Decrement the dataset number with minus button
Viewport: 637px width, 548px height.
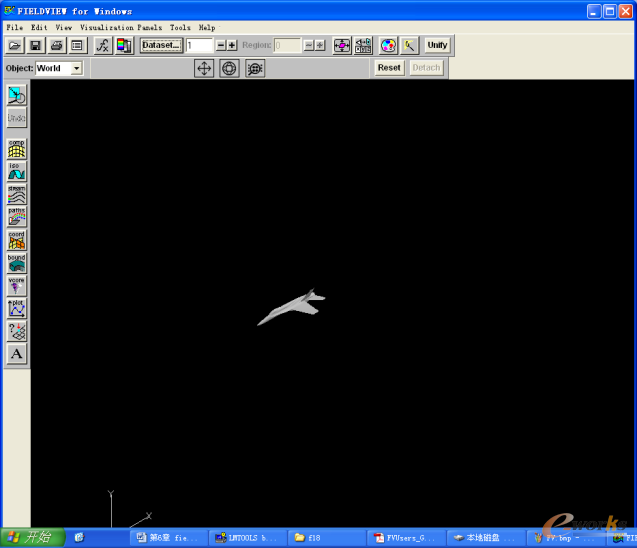click(221, 45)
